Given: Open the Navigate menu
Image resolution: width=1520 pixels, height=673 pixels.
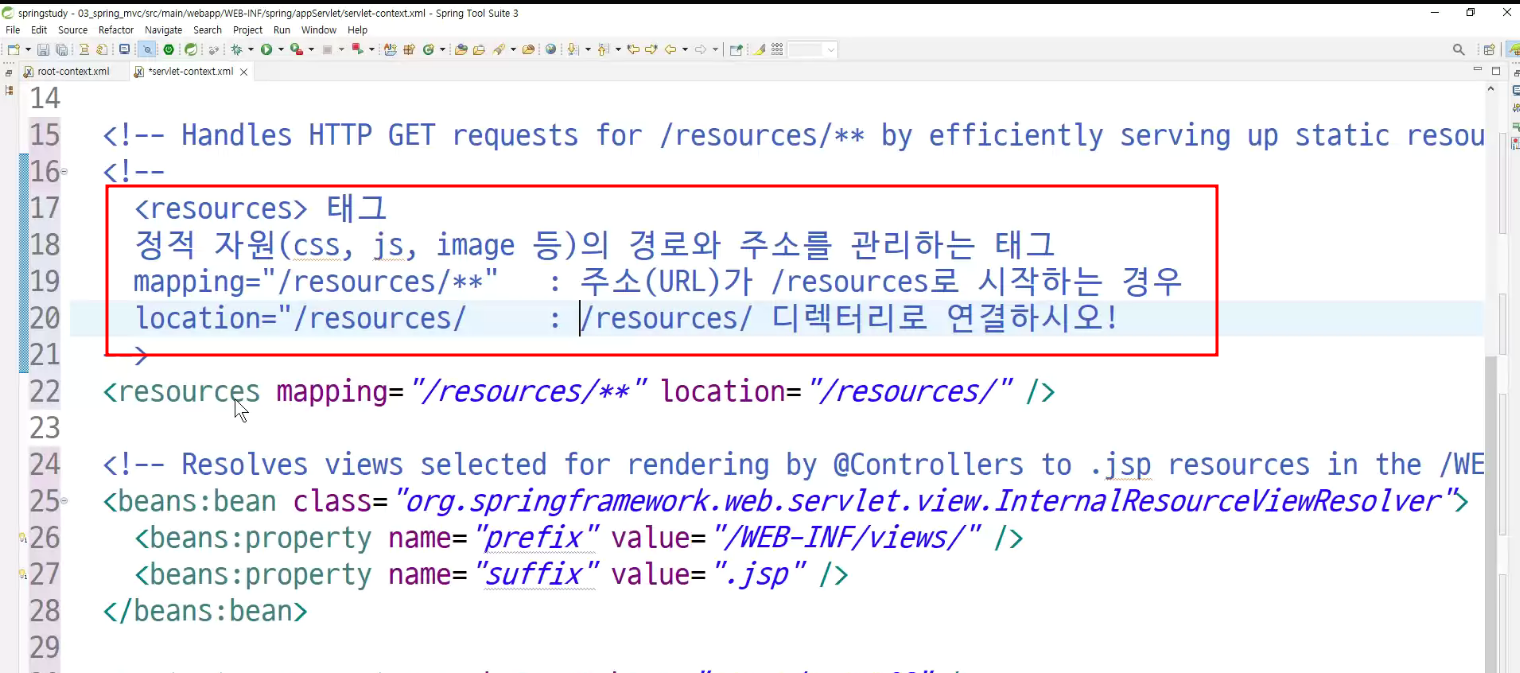Looking at the screenshot, I should 163,30.
